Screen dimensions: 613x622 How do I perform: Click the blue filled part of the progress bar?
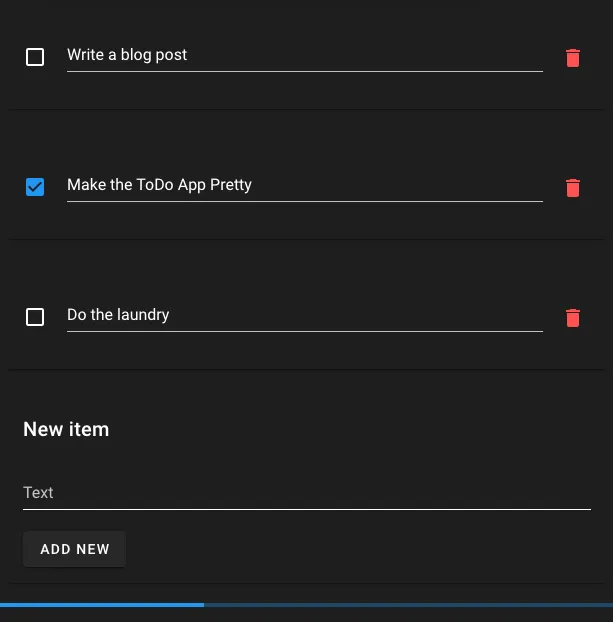tap(100, 605)
